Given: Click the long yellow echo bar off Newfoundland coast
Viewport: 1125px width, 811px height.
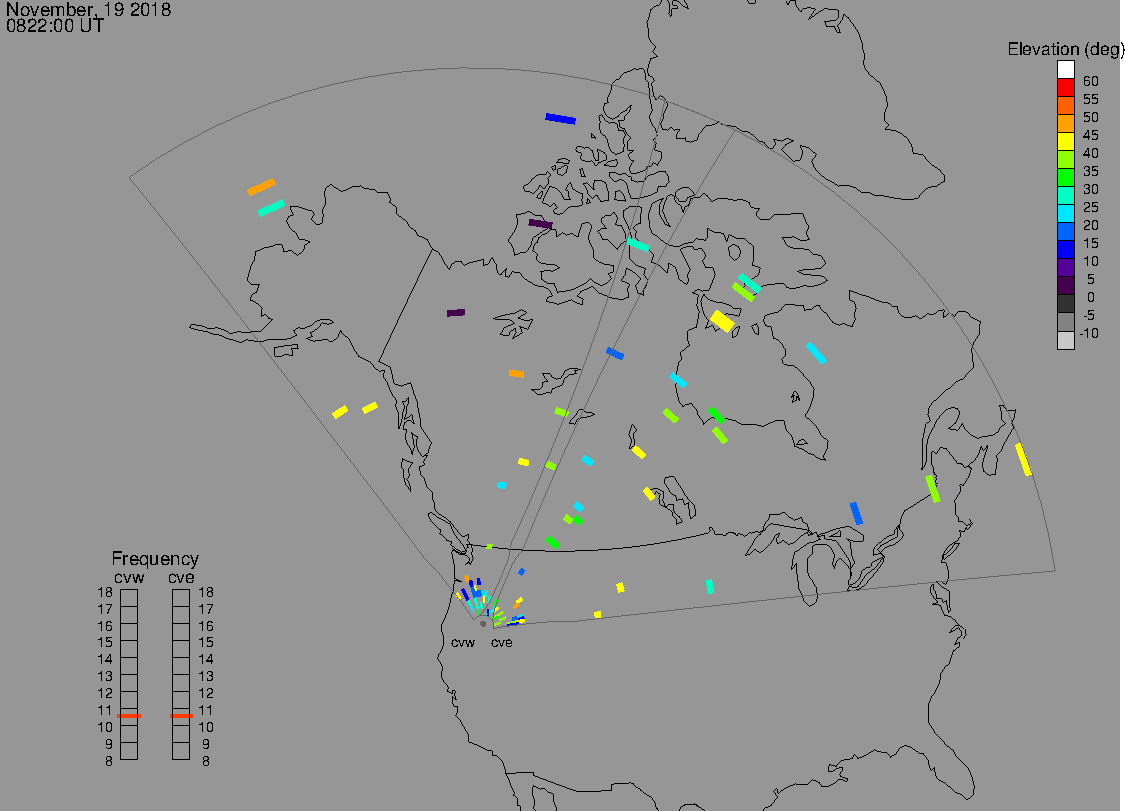Looking at the screenshot, I should click(x=1023, y=459).
